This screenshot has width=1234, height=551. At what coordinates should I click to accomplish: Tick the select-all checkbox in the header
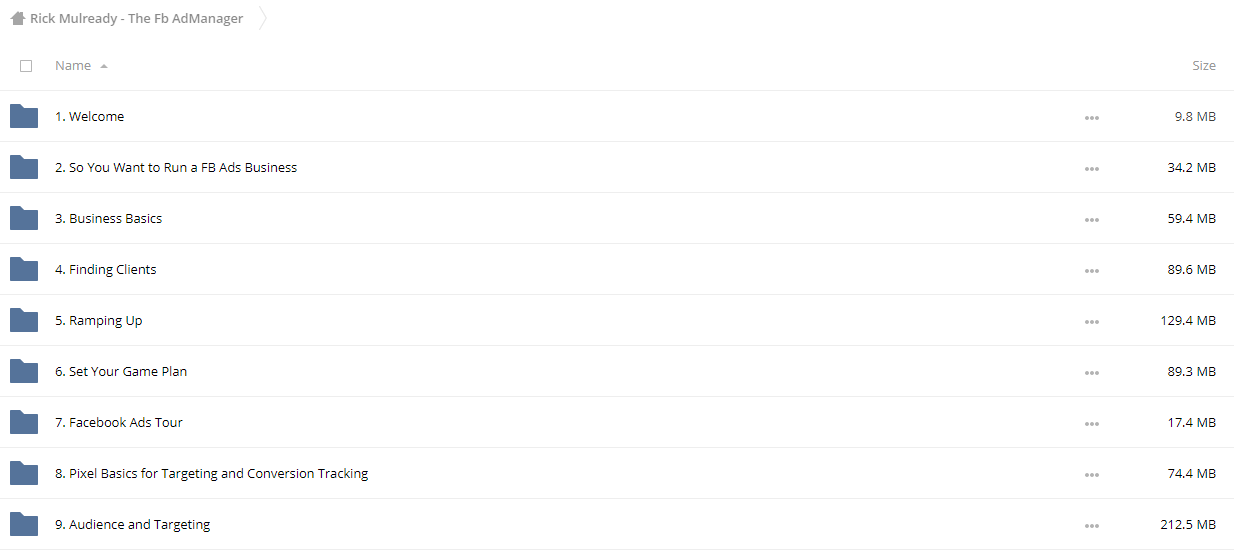pyautogui.click(x=26, y=66)
